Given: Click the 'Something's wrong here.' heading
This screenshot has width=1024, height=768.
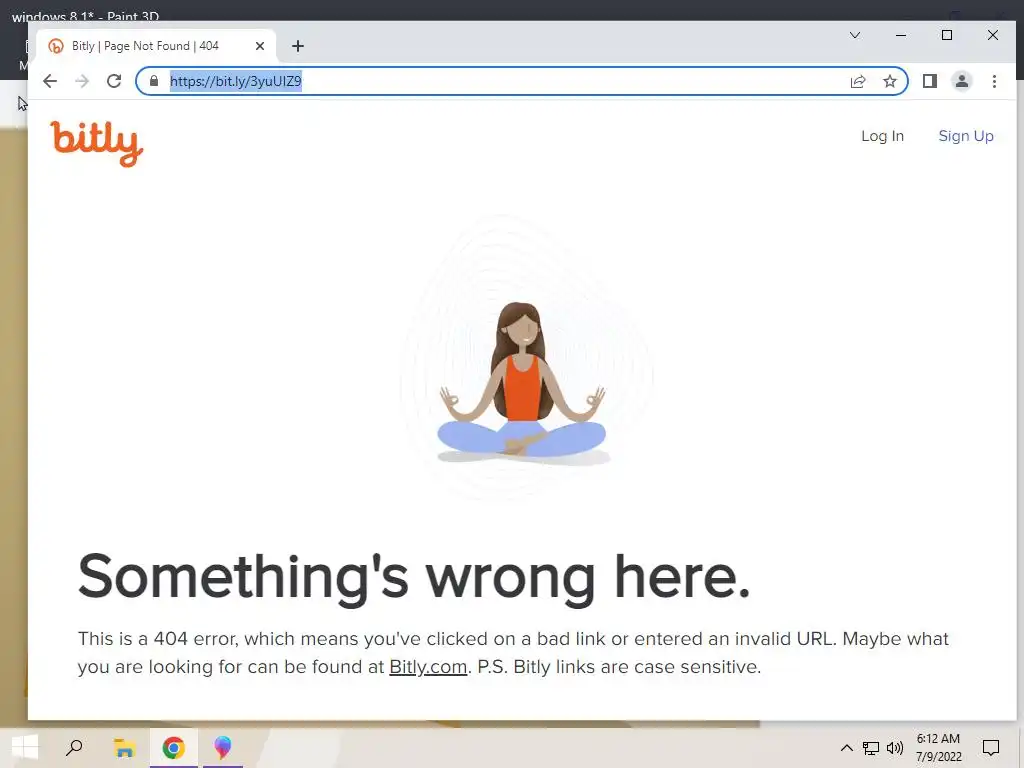Looking at the screenshot, I should [x=414, y=577].
